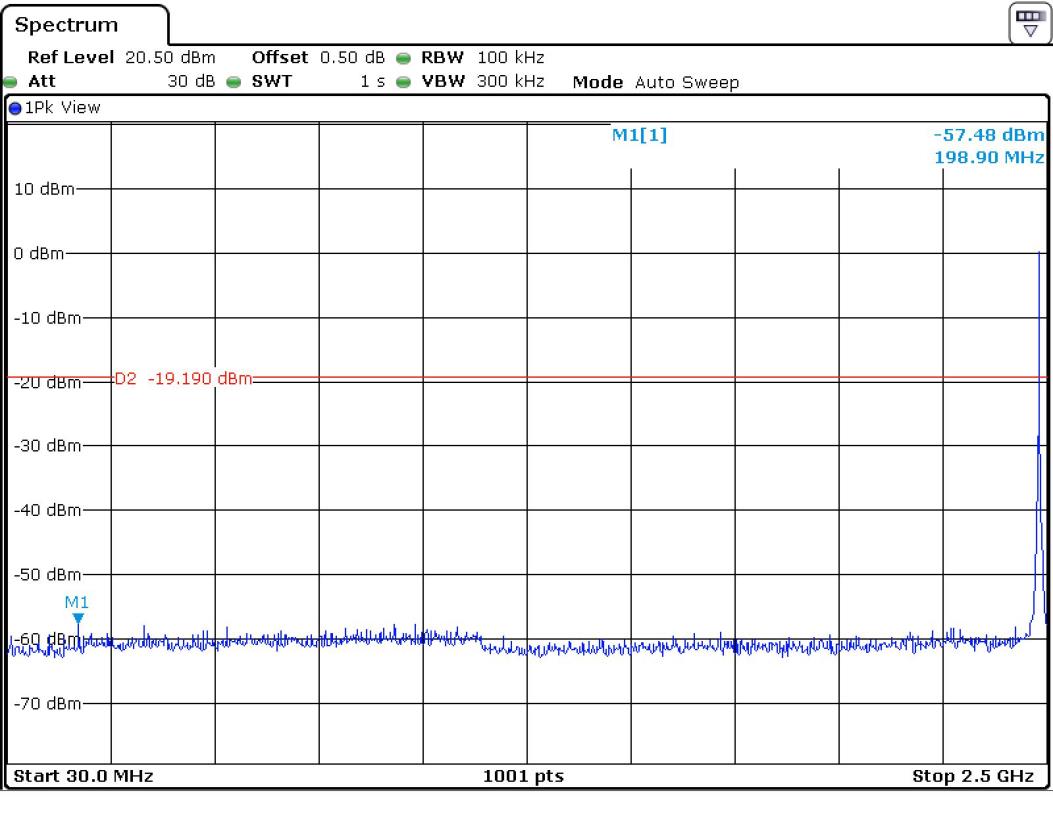Click Ref Level value 20.50 dBm
This screenshot has height=820, width=1053.
point(170,58)
